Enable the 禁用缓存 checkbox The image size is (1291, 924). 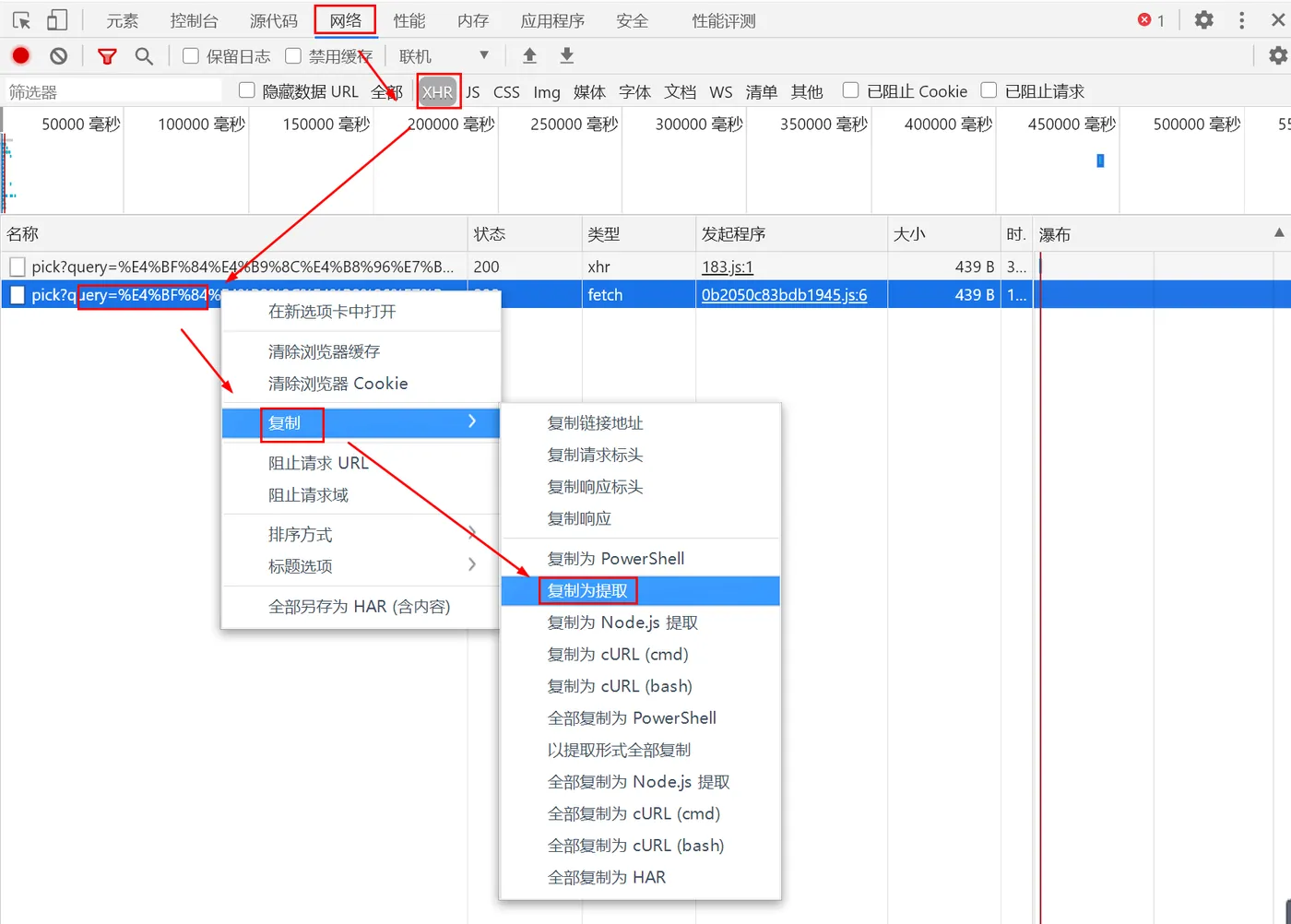point(293,56)
